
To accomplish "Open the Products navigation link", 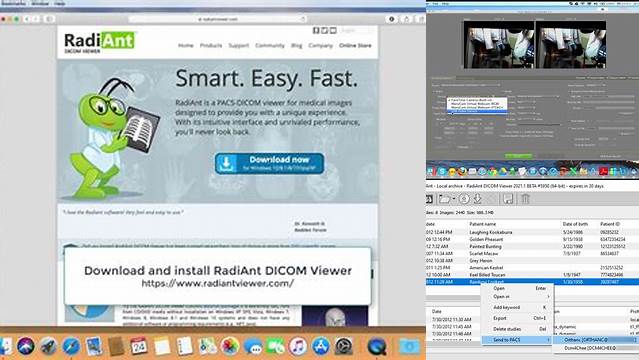I will [211, 45].
